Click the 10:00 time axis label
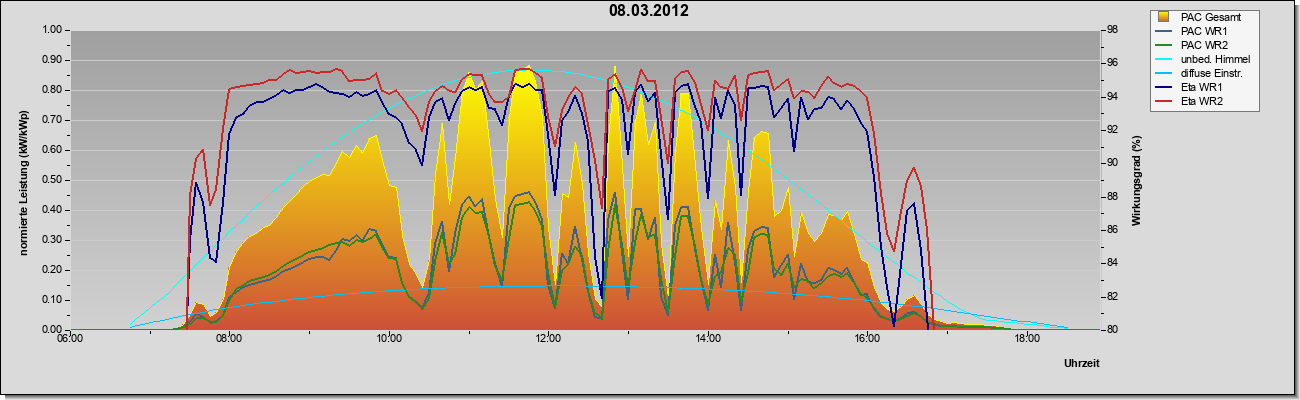Image resolution: width=1300 pixels, height=400 pixels. 389,340
